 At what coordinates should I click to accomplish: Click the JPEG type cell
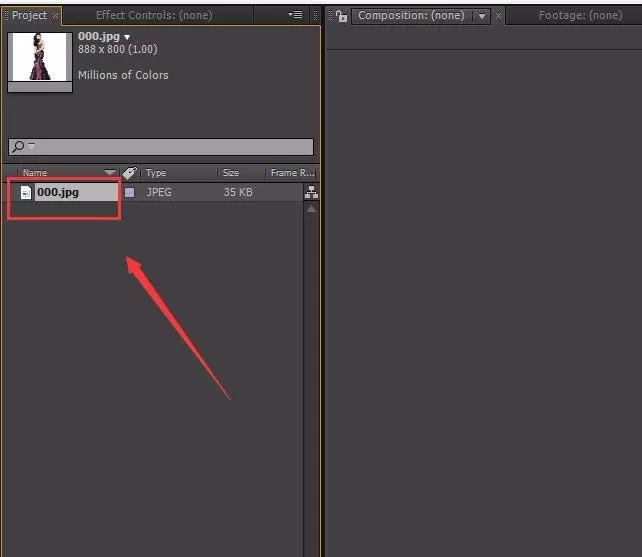coord(159,192)
